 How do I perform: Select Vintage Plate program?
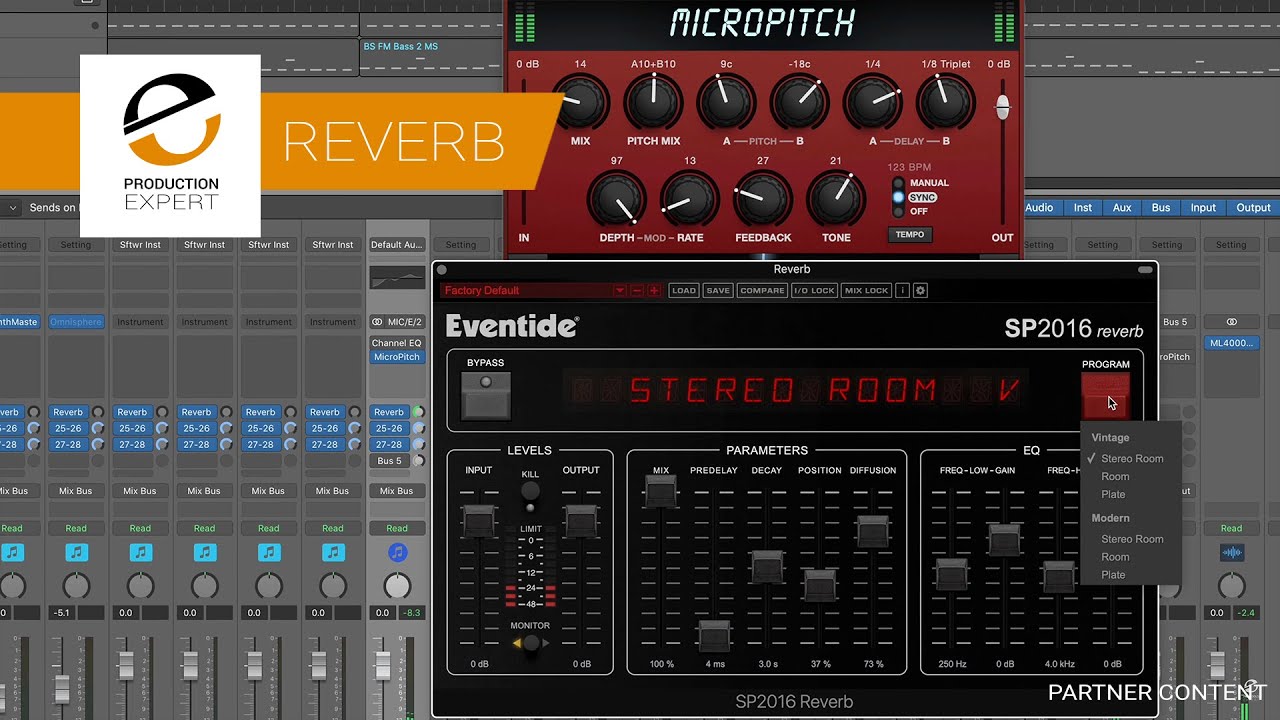(1113, 494)
